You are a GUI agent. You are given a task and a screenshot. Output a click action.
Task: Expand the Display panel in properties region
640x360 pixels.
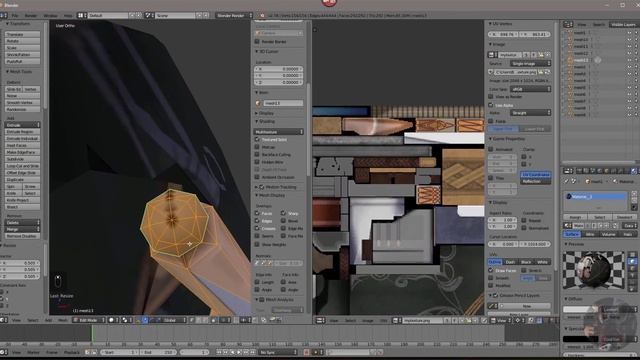point(264,113)
